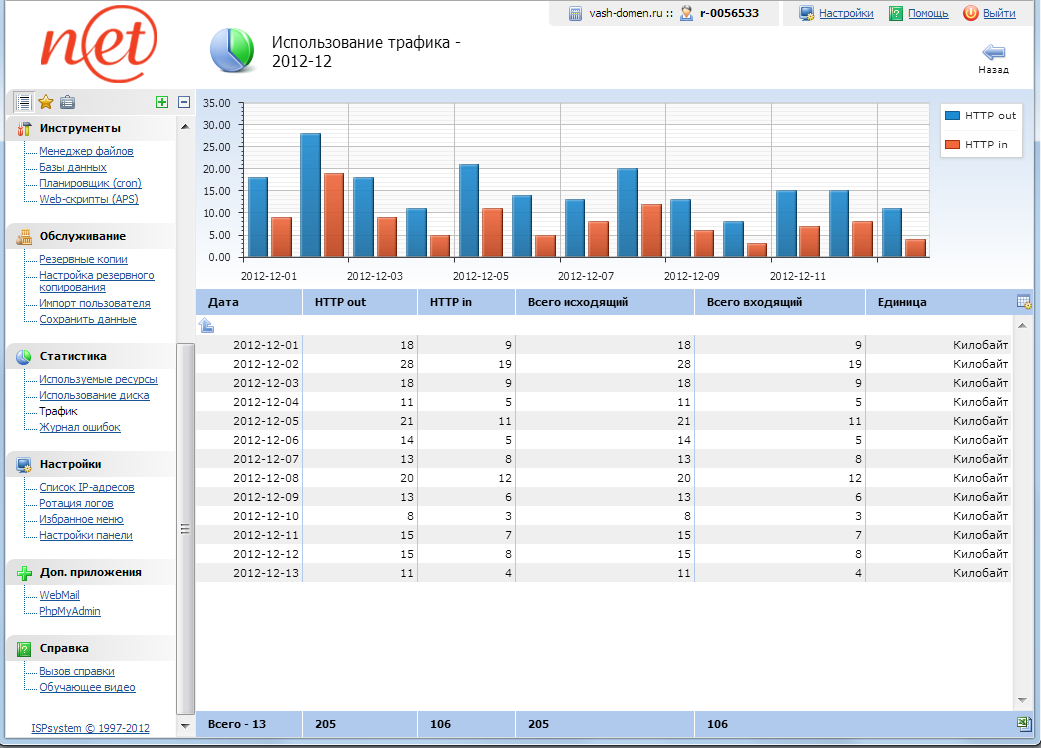Open Менеджер файлов from the menu
Image resolution: width=1041 pixels, height=748 pixels.
tap(86, 151)
